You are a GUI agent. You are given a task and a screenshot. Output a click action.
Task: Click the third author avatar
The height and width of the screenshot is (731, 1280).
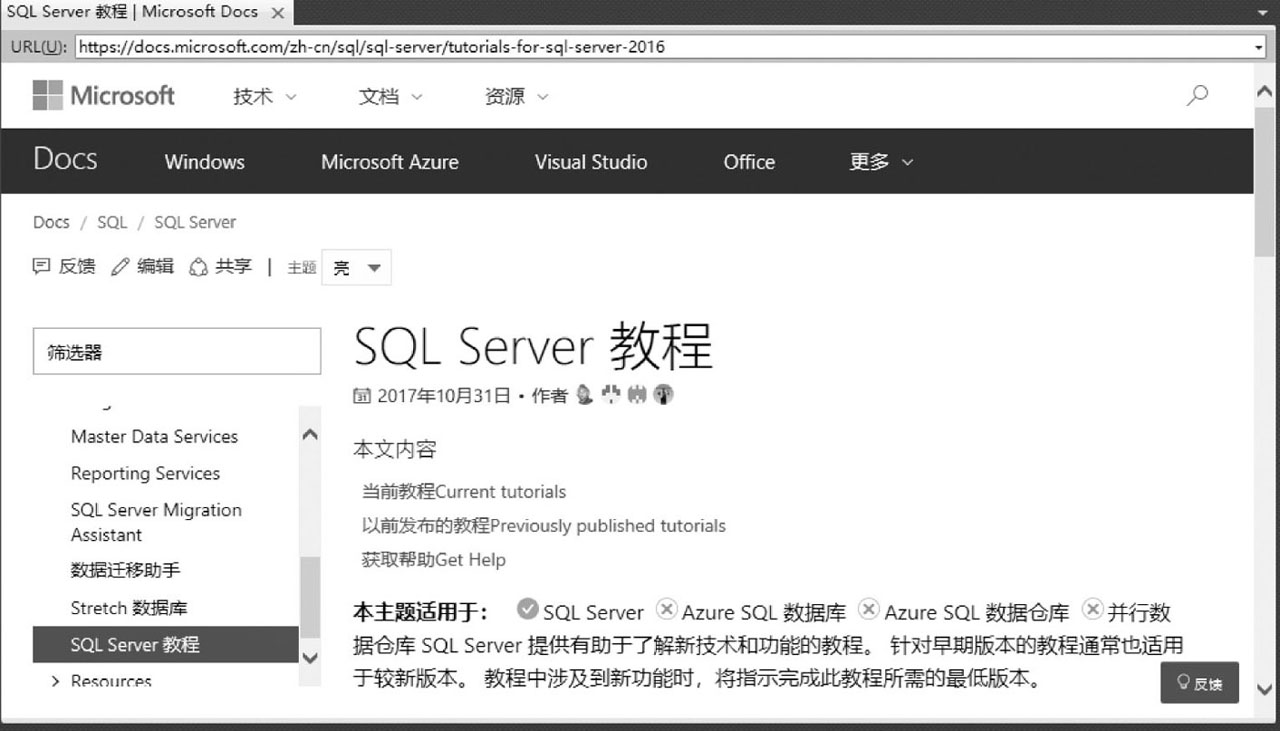click(x=637, y=395)
